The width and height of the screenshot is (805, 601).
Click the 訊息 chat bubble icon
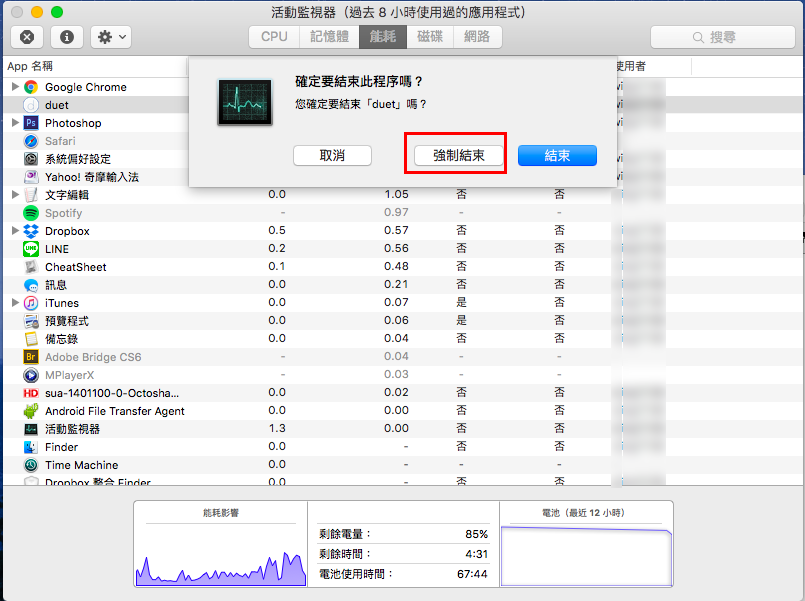pos(31,285)
